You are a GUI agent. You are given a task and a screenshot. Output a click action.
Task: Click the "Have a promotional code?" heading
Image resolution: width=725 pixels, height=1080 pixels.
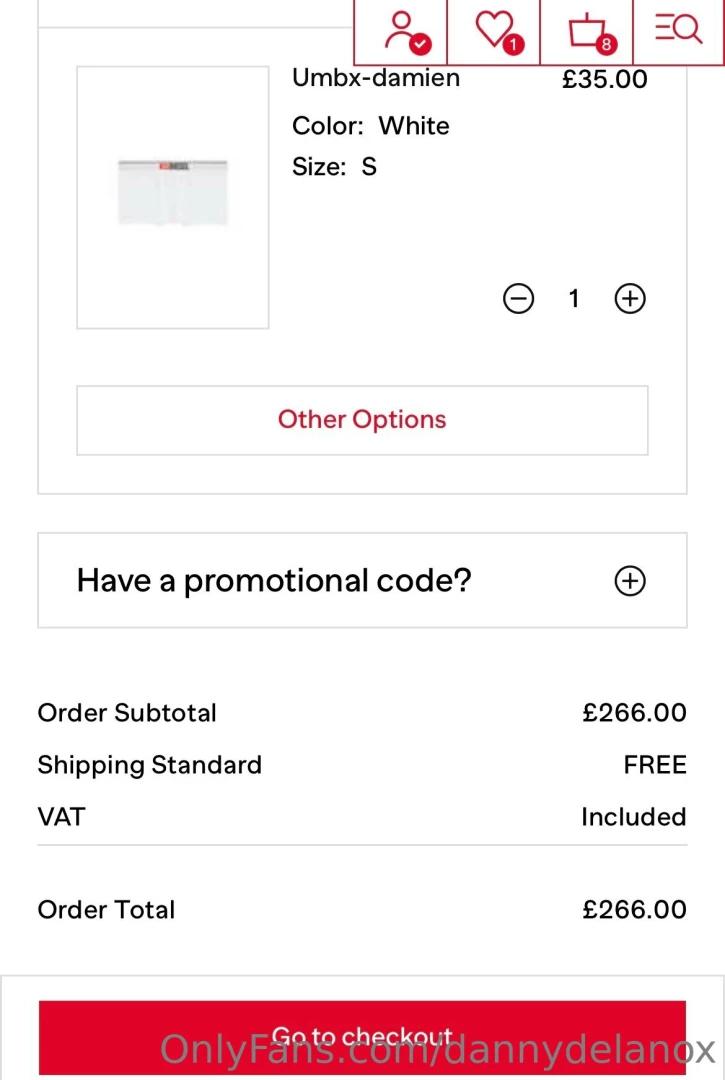click(x=274, y=581)
